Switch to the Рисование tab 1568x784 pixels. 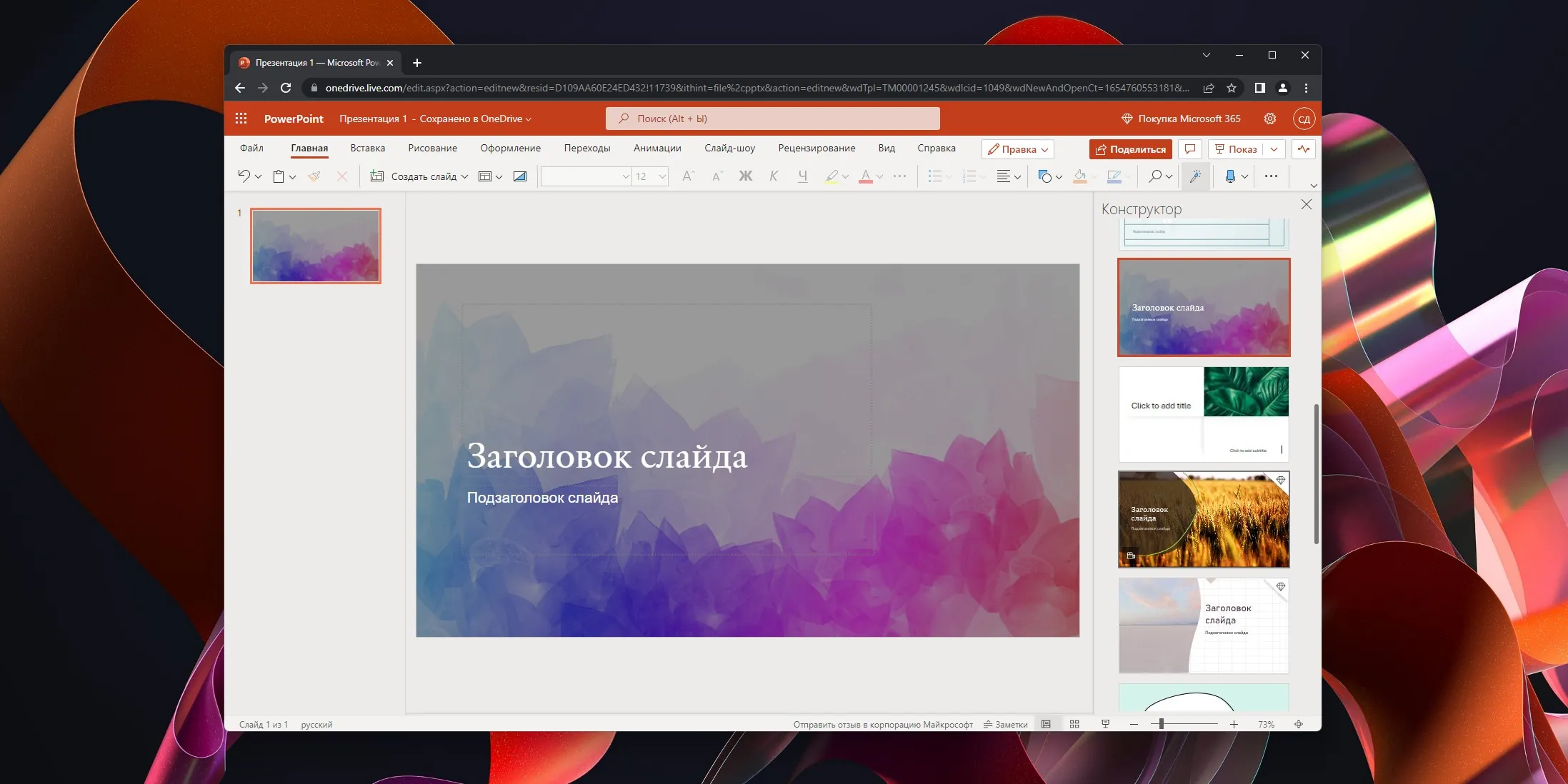[433, 148]
